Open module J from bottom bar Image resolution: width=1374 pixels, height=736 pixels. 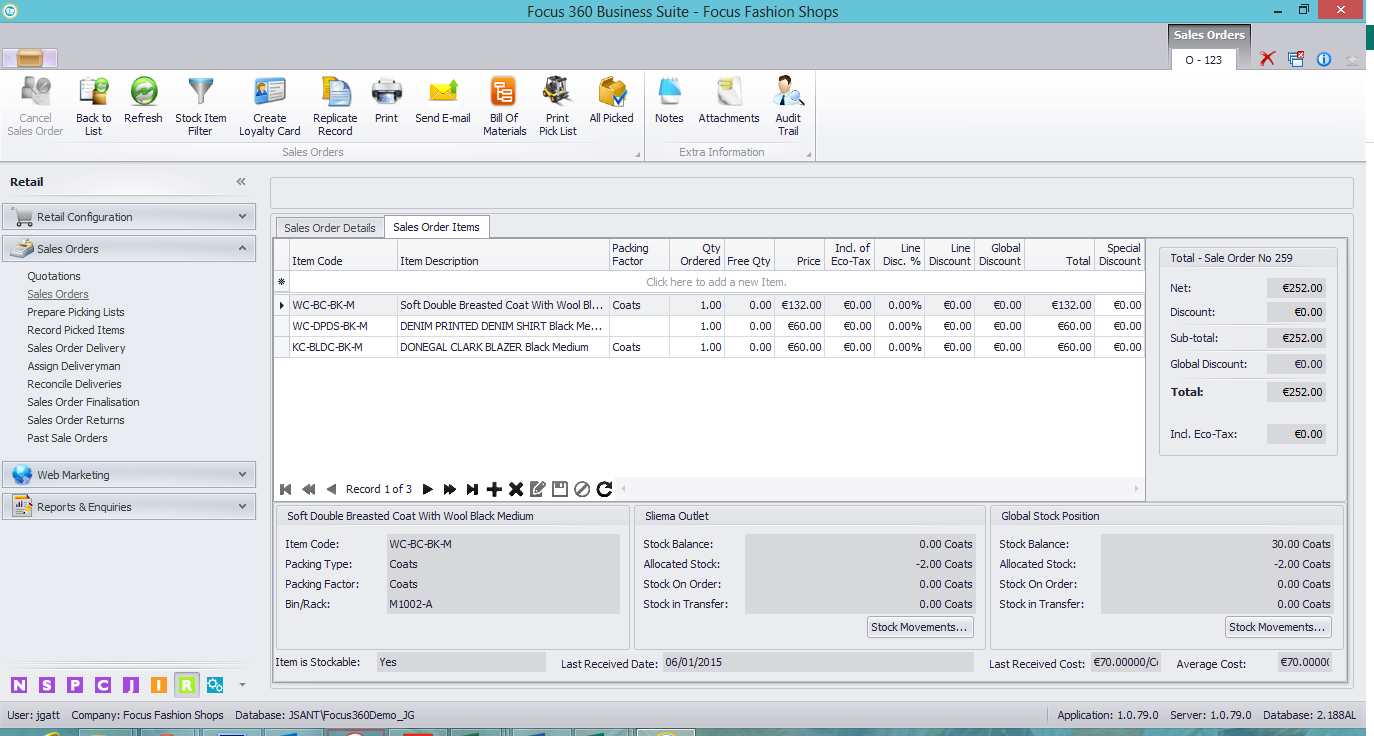[x=131, y=685]
